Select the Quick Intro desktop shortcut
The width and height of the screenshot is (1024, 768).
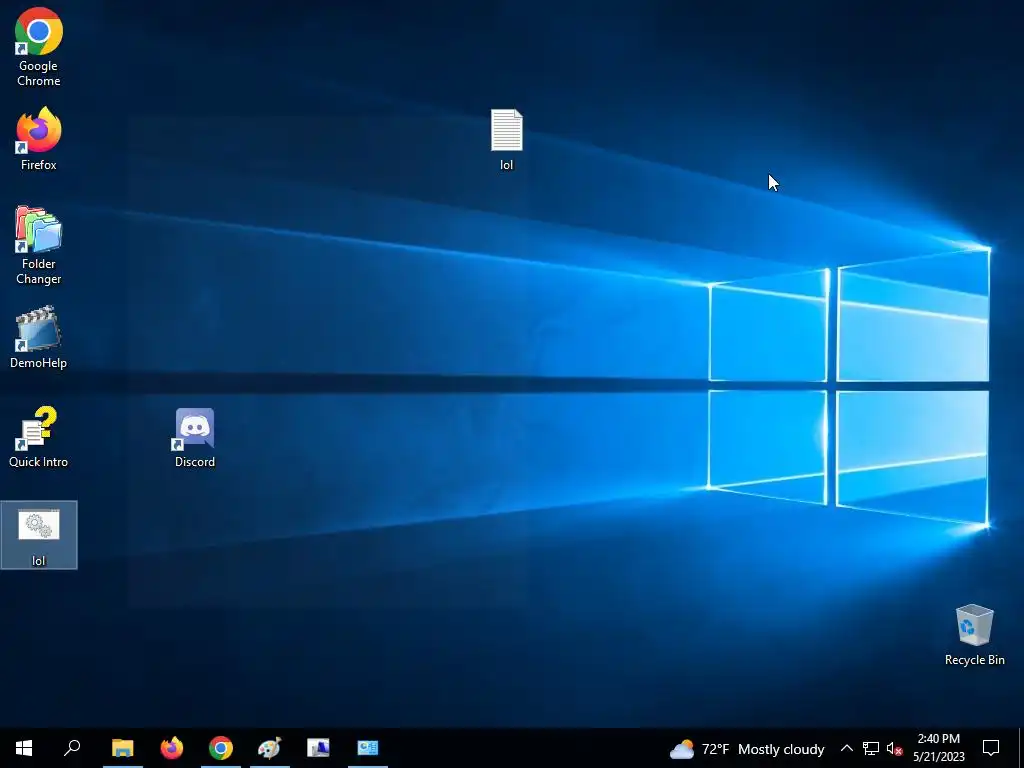39,437
